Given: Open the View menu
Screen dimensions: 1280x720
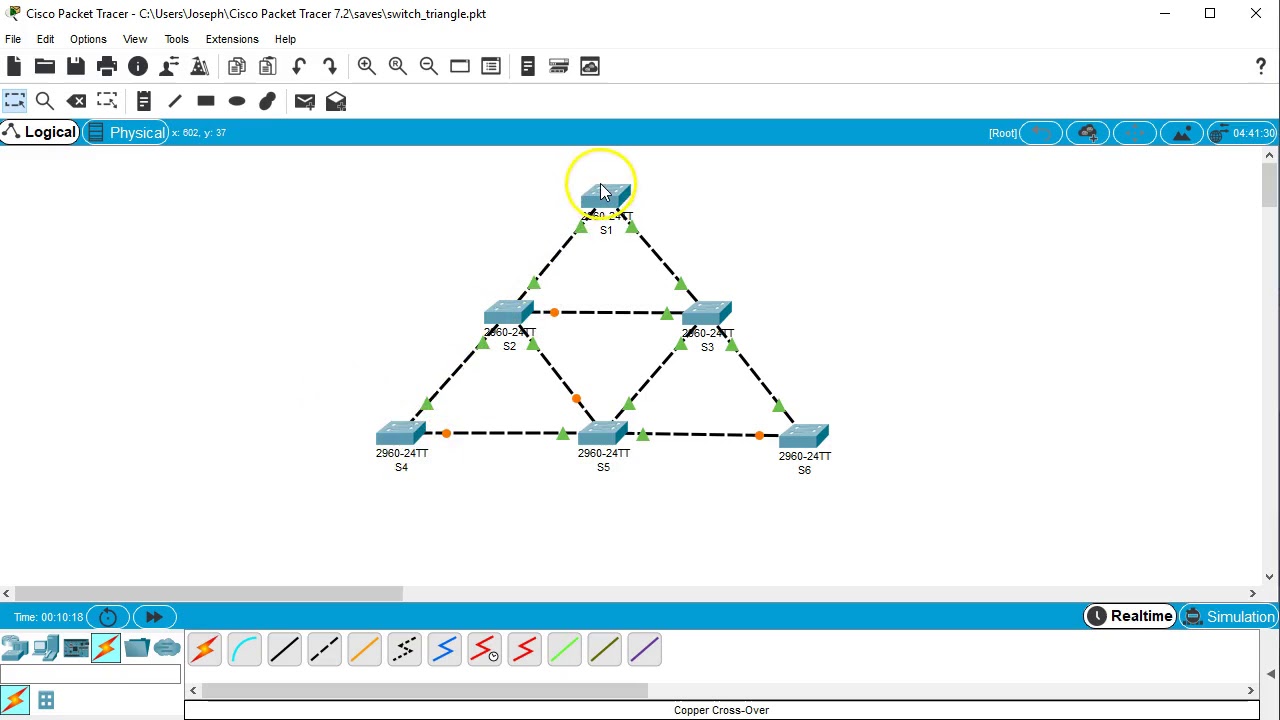Looking at the screenshot, I should (x=135, y=39).
